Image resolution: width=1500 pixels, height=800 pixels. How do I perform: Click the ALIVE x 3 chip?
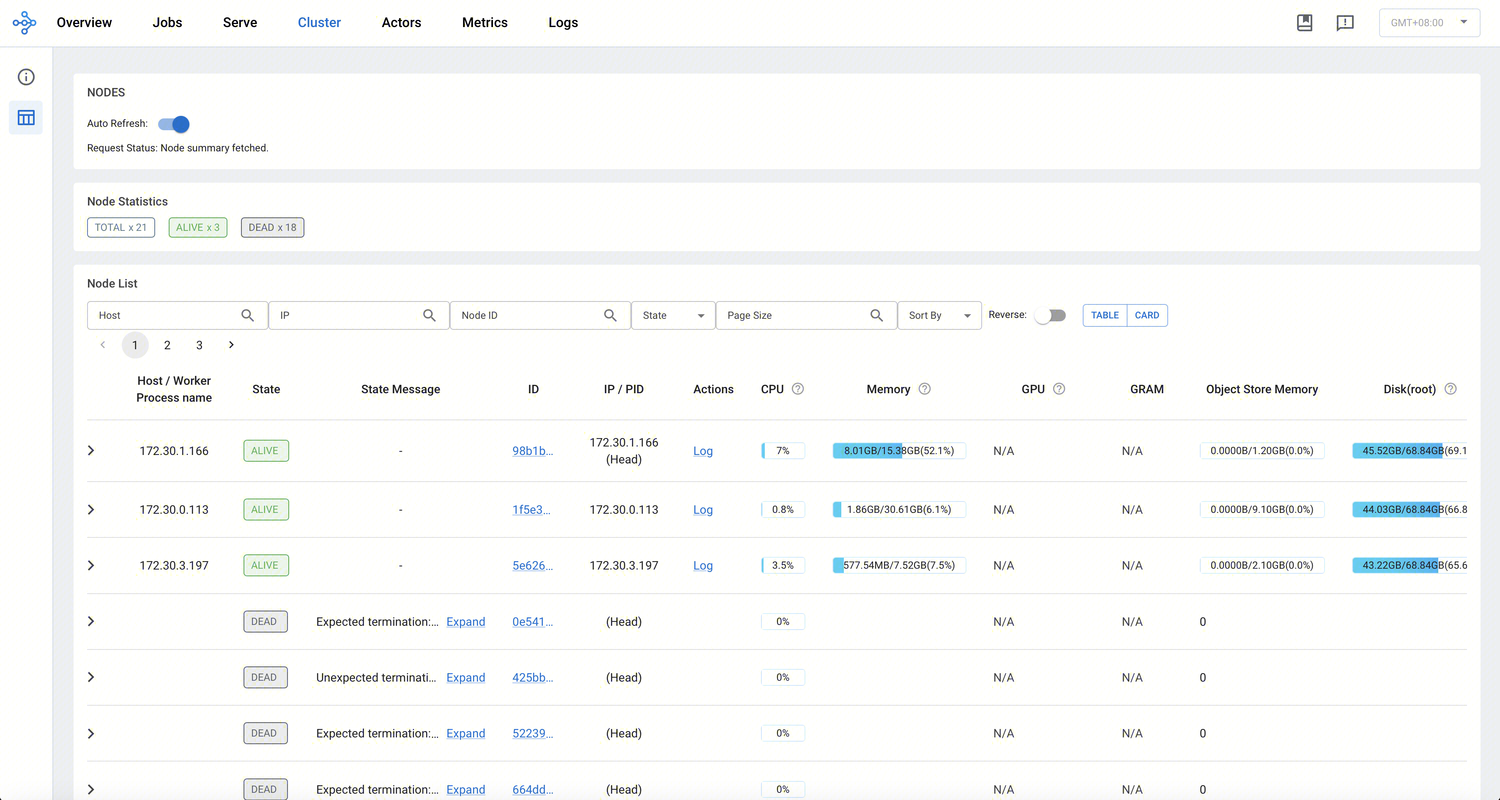pyautogui.click(x=198, y=227)
